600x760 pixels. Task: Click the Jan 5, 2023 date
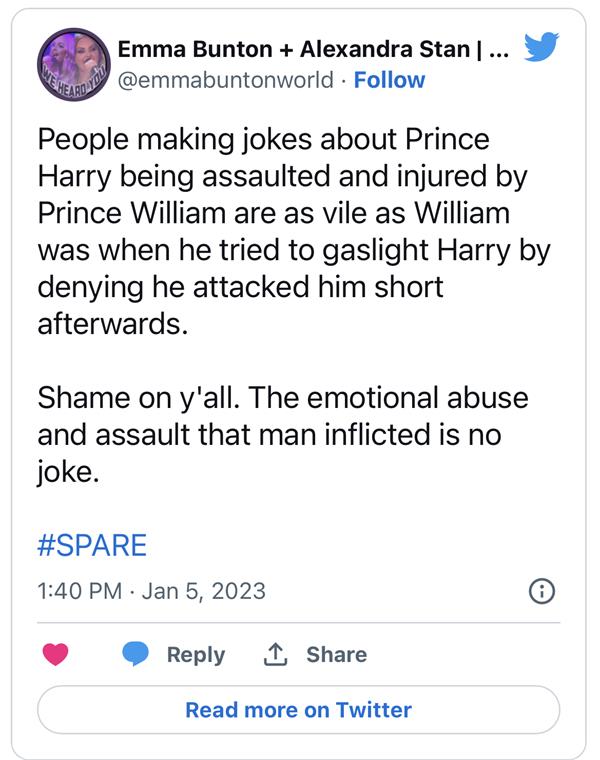click(x=204, y=591)
